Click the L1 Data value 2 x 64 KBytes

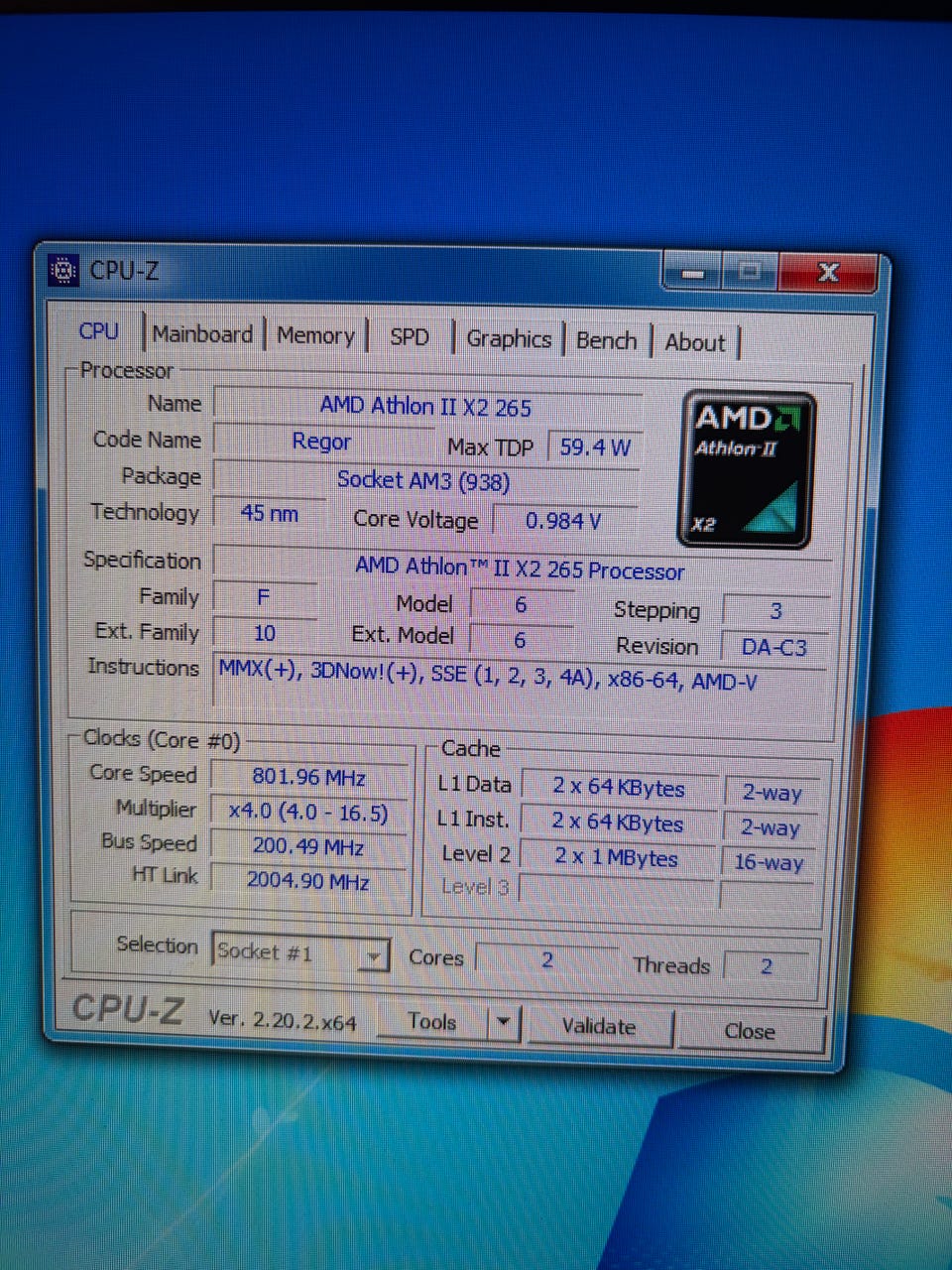click(x=618, y=788)
